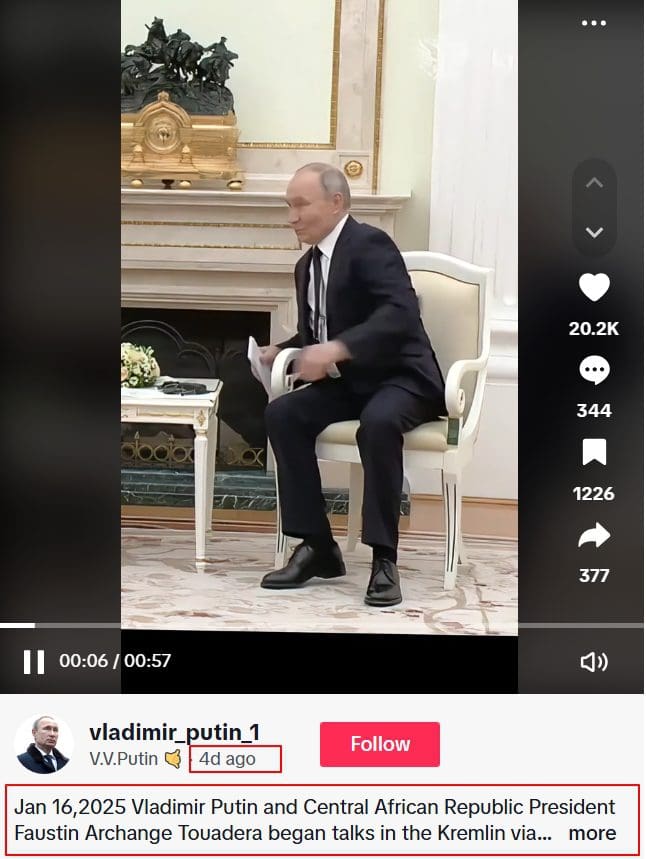Open vladimir_putin_1 username profile
646x859 pixels.
pyautogui.click(x=174, y=732)
